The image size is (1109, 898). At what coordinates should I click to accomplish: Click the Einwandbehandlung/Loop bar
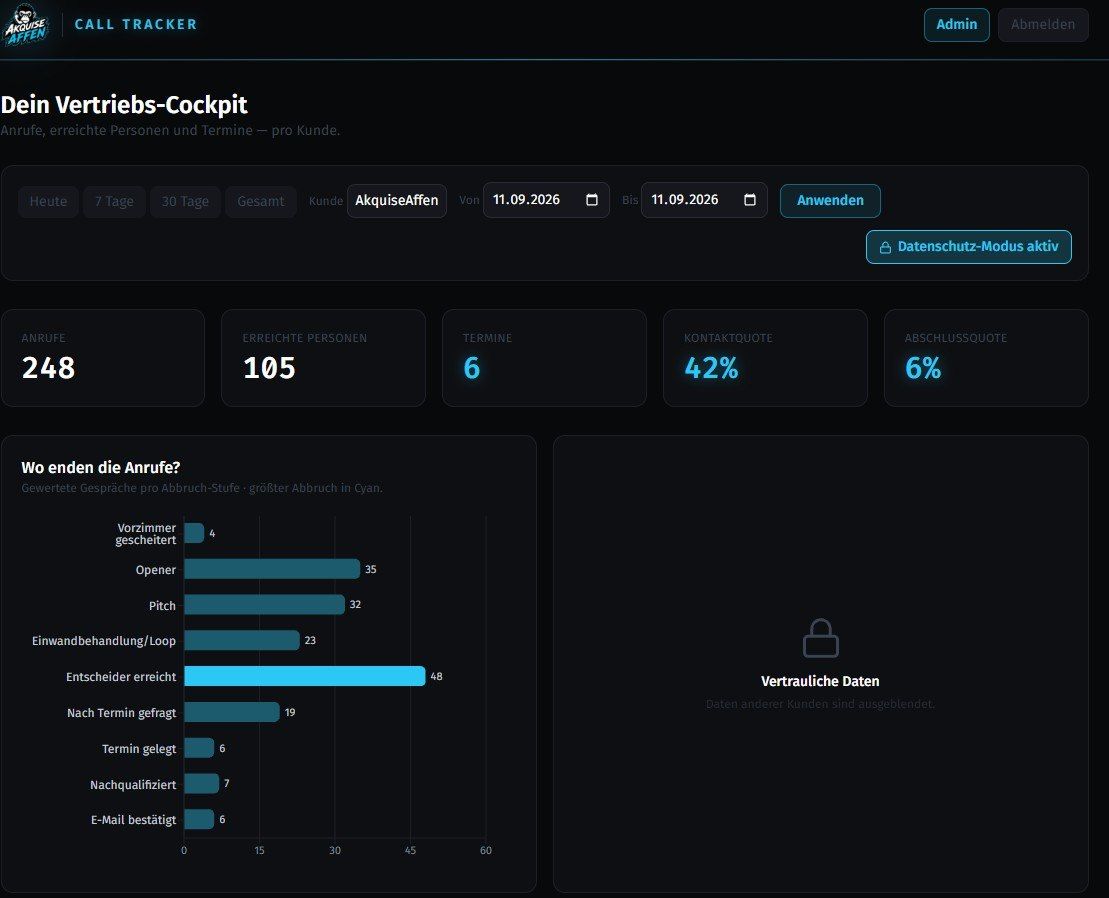pos(242,640)
